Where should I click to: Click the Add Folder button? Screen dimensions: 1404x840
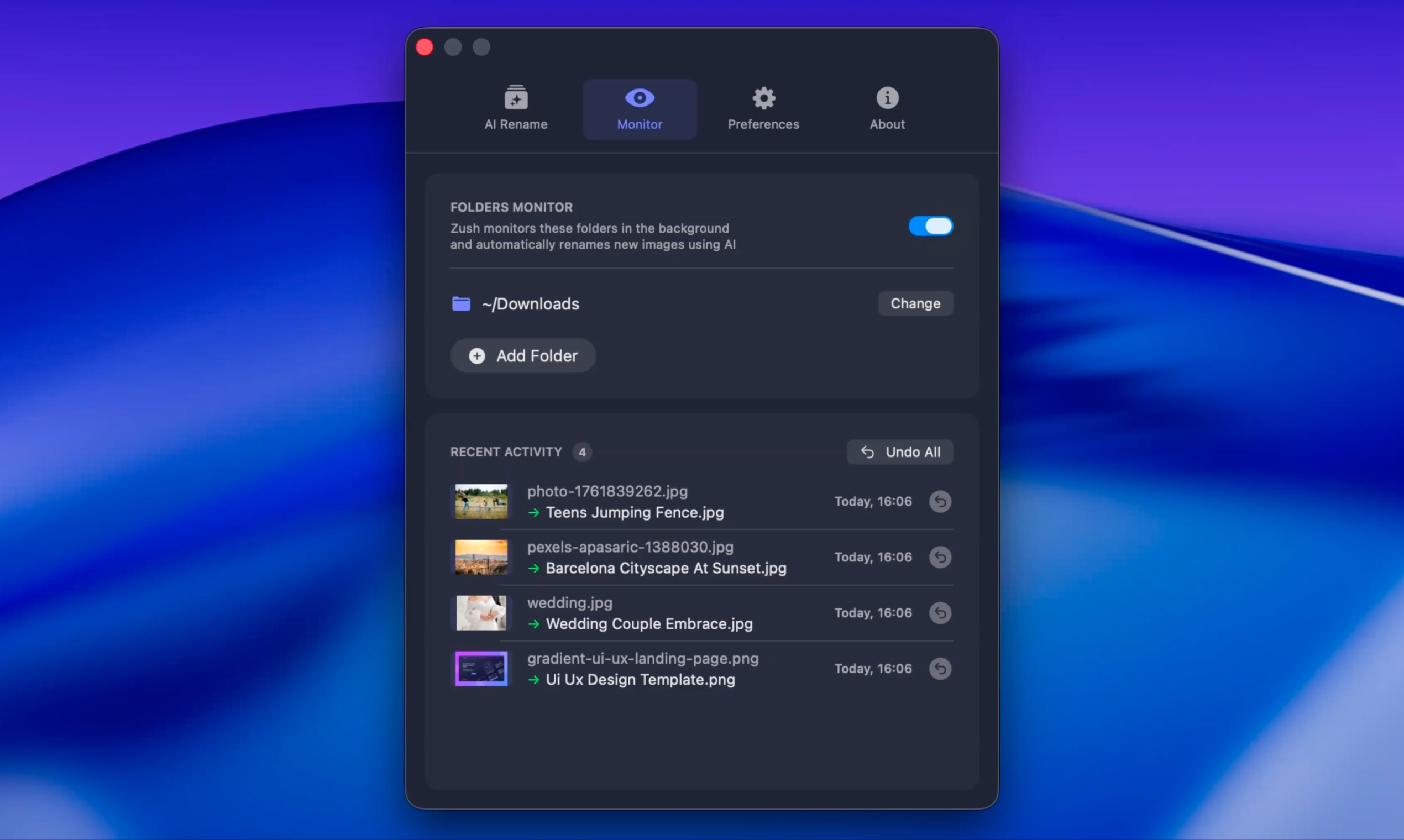522,356
